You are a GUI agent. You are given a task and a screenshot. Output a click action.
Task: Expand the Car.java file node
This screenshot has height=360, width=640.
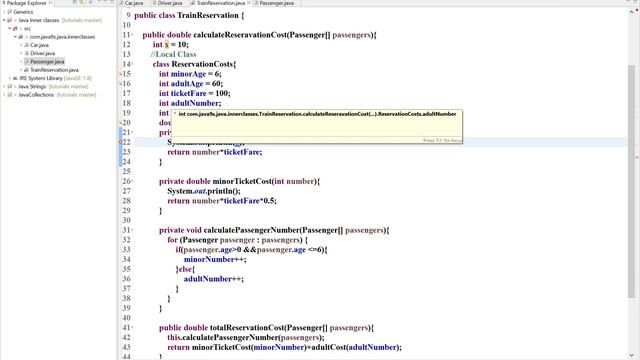pos(21,45)
